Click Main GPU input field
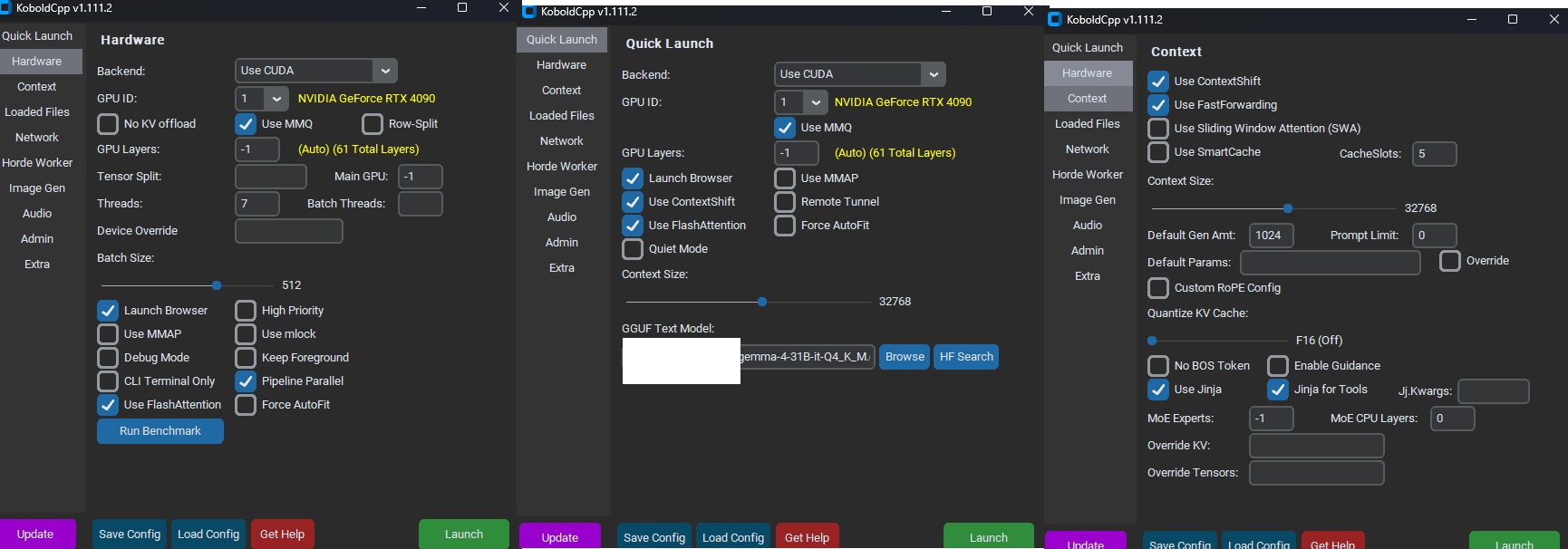This screenshot has height=549, width=1568. click(421, 176)
